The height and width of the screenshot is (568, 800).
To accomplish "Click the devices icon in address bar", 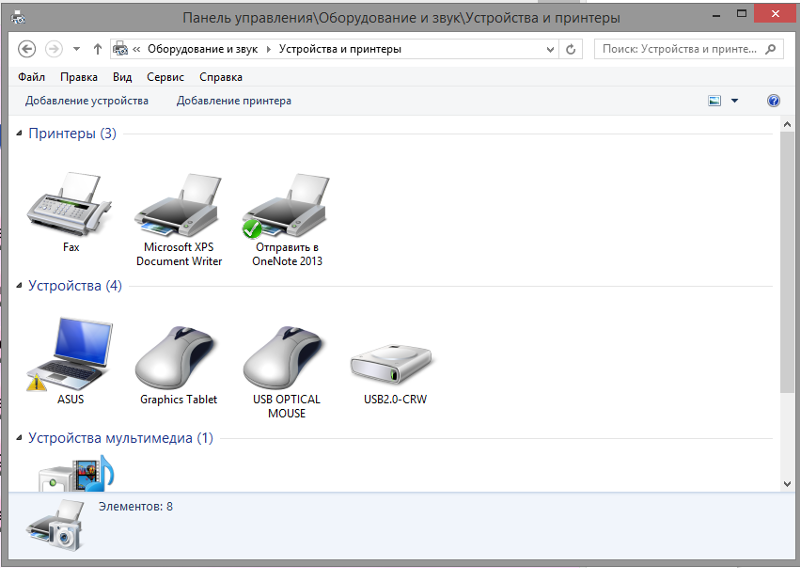I will pos(120,49).
